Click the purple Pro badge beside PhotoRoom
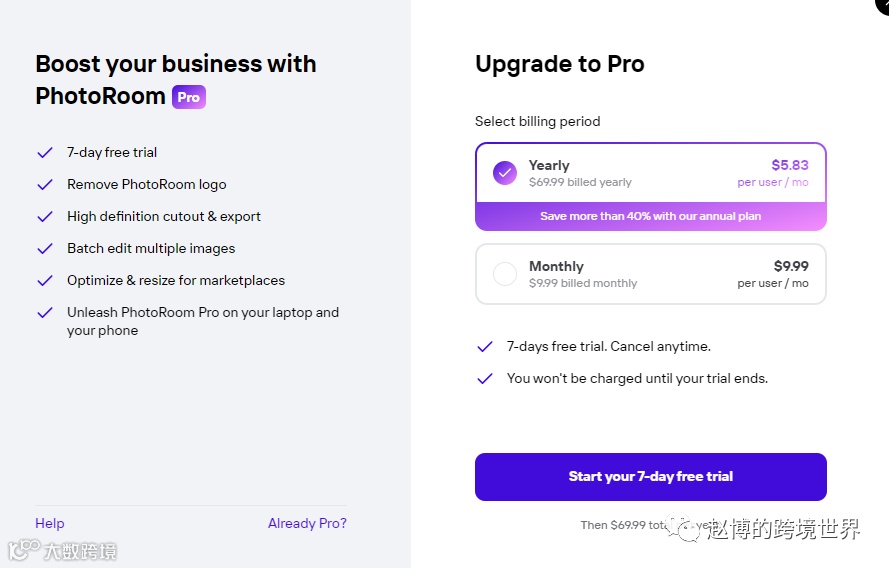 pos(188,97)
